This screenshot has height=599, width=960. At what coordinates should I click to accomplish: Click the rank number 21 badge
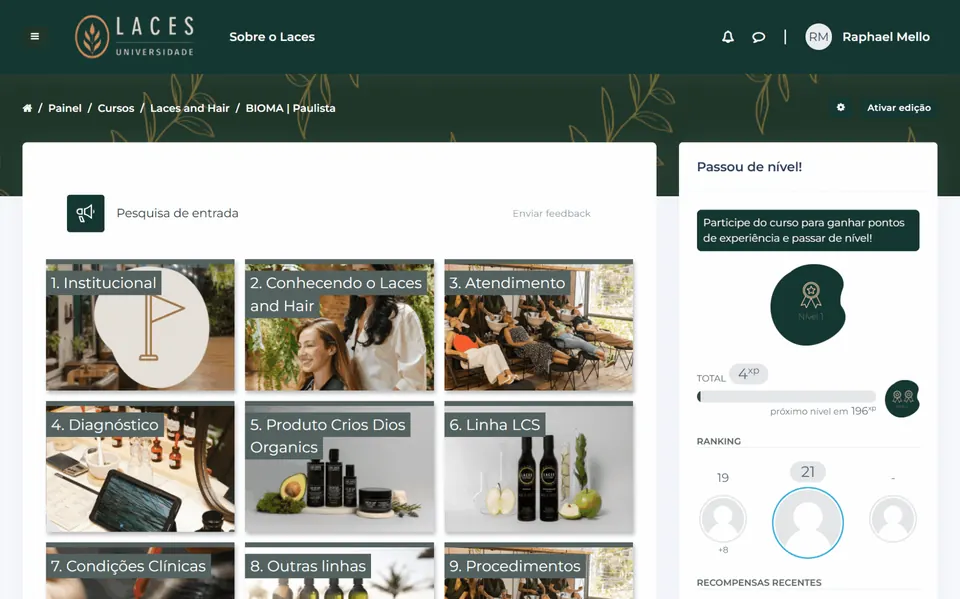808,472
